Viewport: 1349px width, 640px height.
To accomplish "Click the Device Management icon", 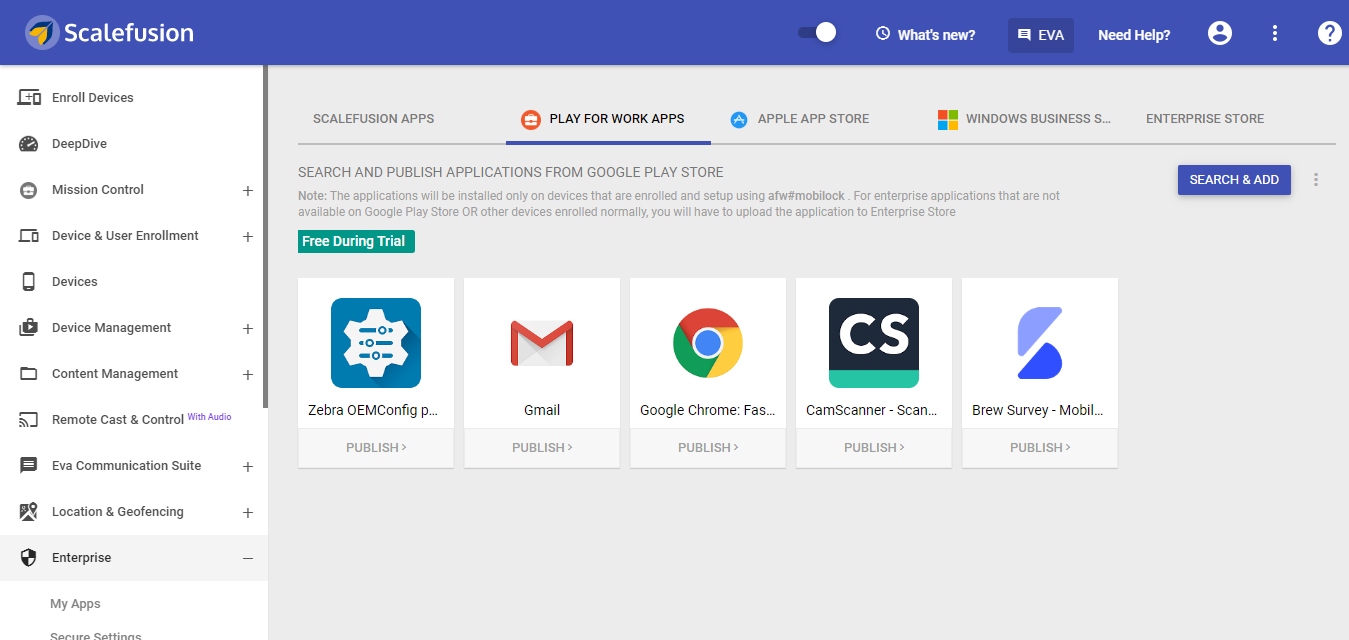I will point(29,328).
